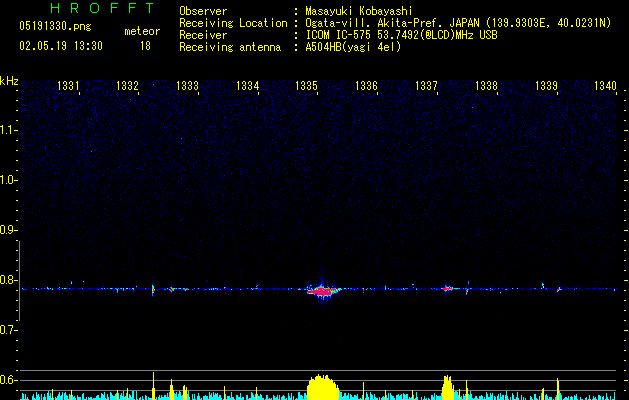
Task: Click the 1335 time marker
Action: [306, 86]
